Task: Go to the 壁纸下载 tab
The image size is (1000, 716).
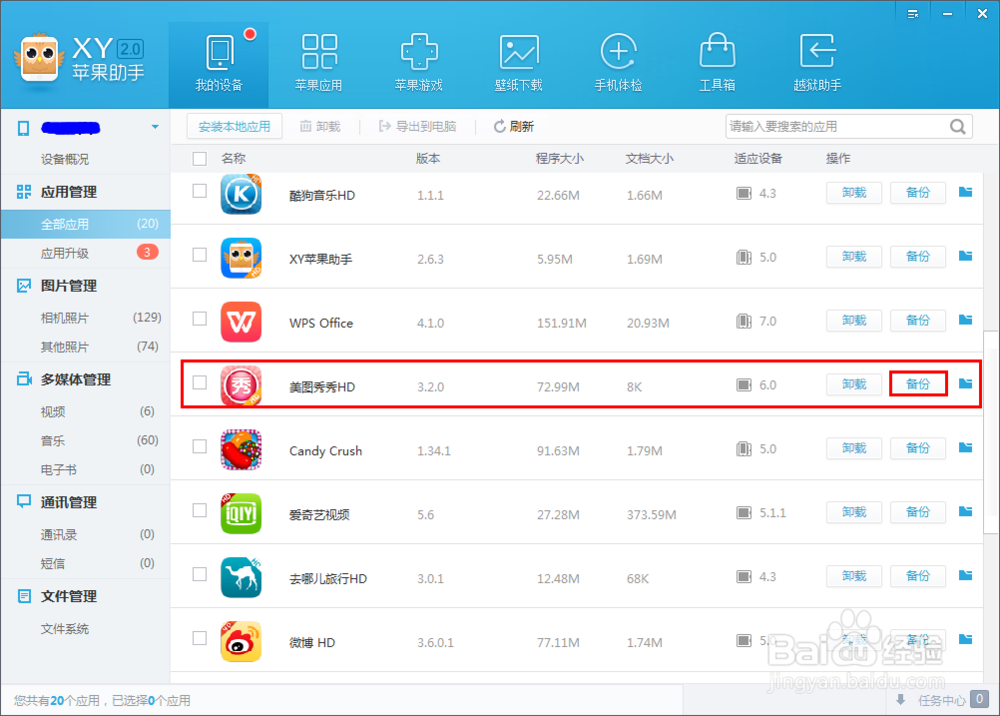Action: pyautogui.click(x=518, y=65)
